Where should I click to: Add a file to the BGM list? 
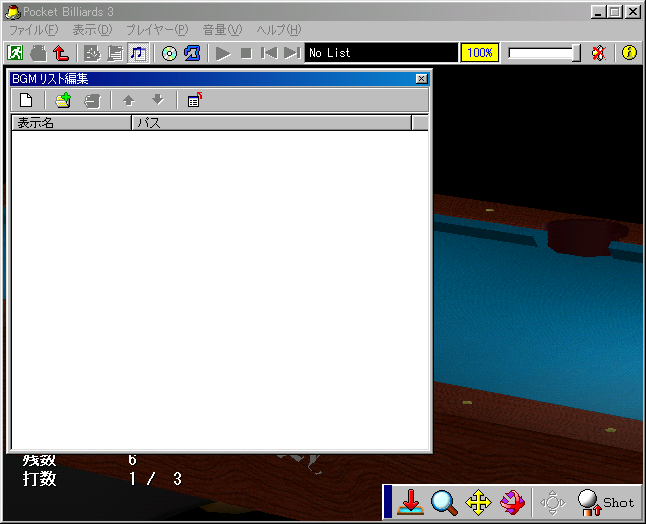pos(63,100)
